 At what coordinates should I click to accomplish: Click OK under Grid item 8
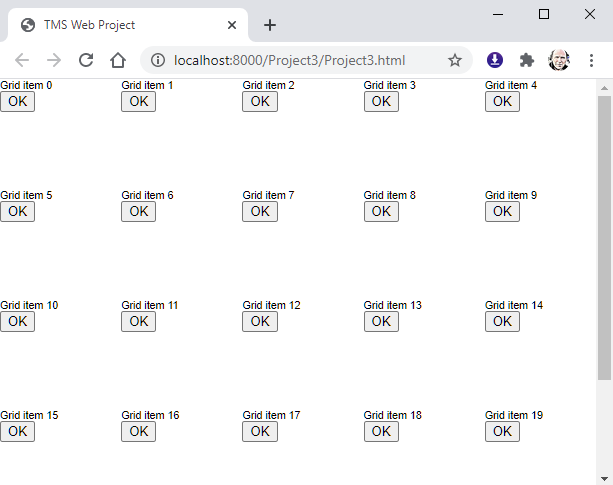pyautogui.click(x=381, y=211)
